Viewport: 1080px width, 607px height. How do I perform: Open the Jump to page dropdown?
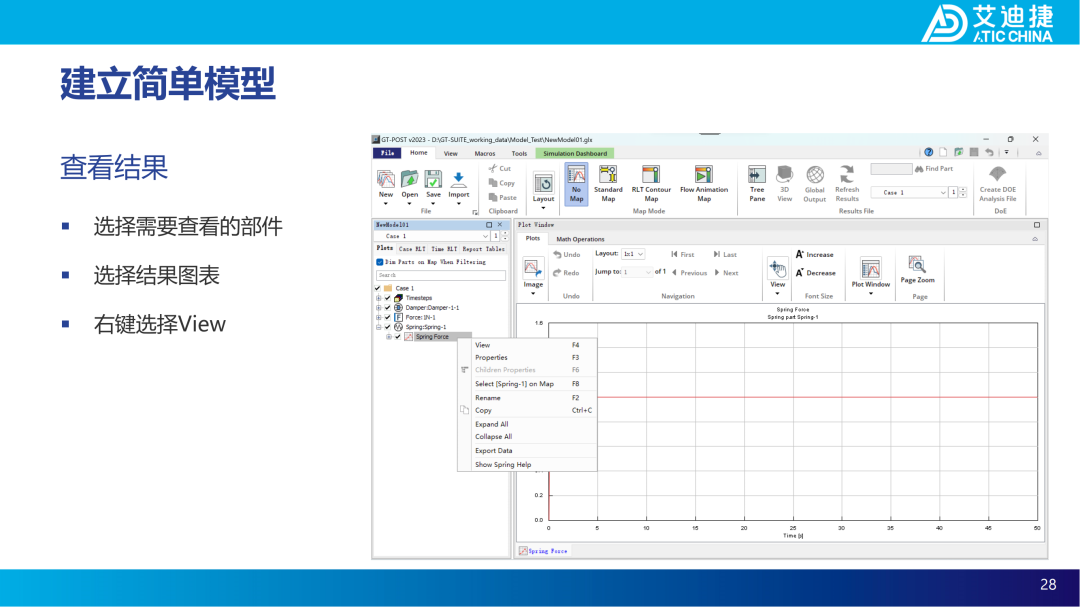637,273
